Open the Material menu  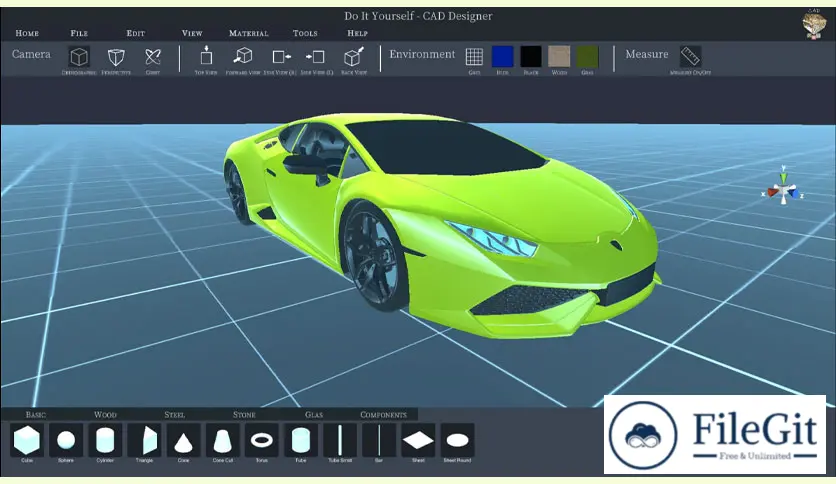[248, 33]
